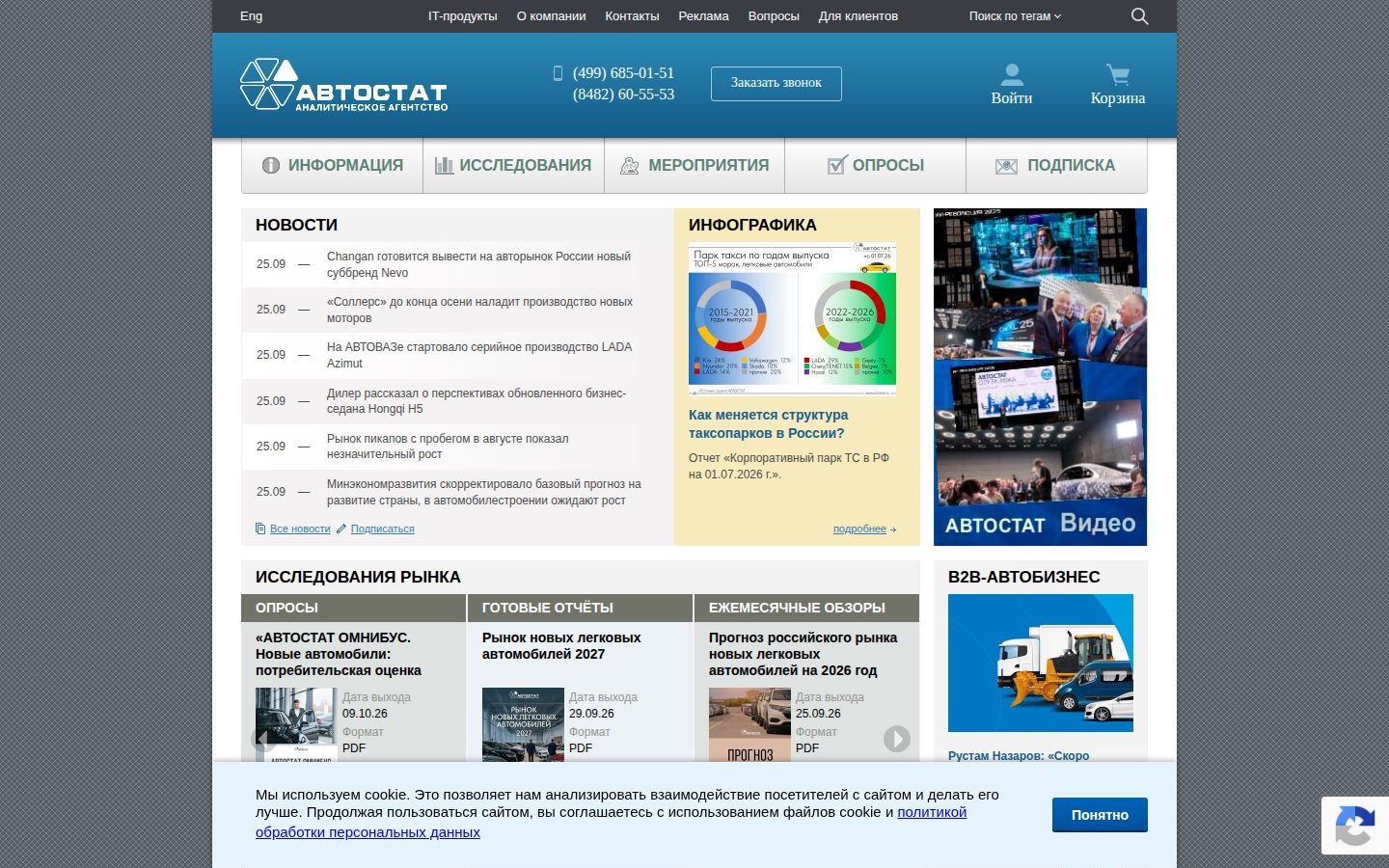Click the envelope icon beside Подписка
The height and width of the screenshot is (868, 1389).
coord(1006,166)
